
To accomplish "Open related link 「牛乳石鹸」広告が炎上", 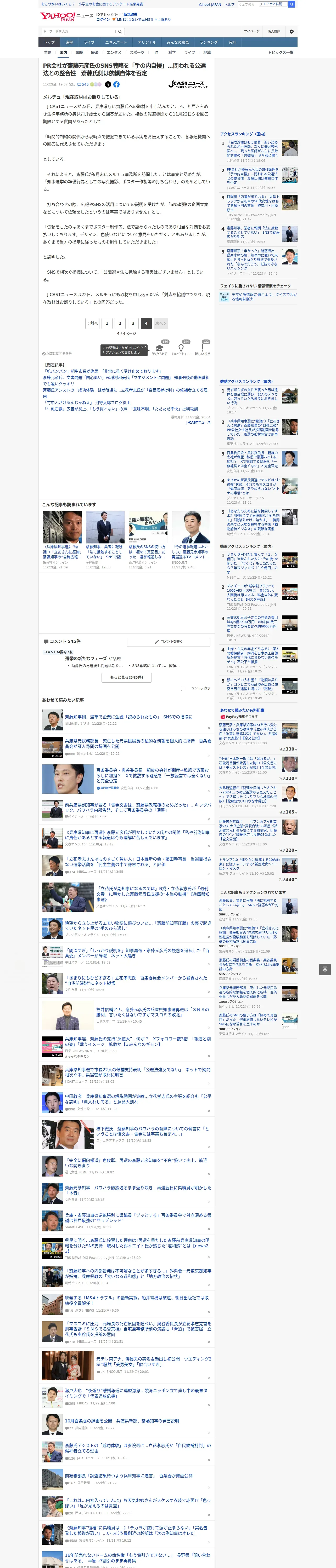I will tap(120, 409).
